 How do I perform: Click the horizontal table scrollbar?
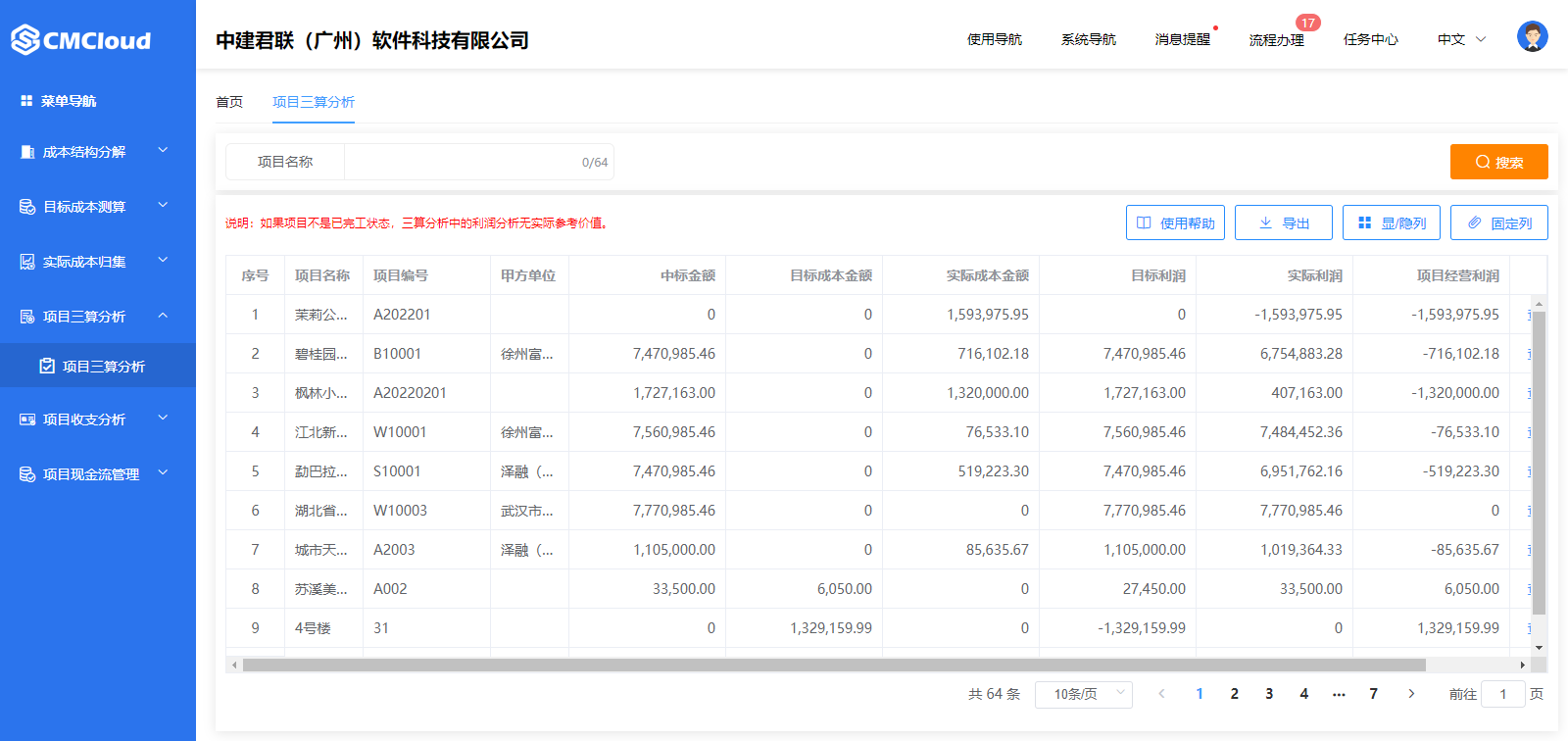[834, 665]
